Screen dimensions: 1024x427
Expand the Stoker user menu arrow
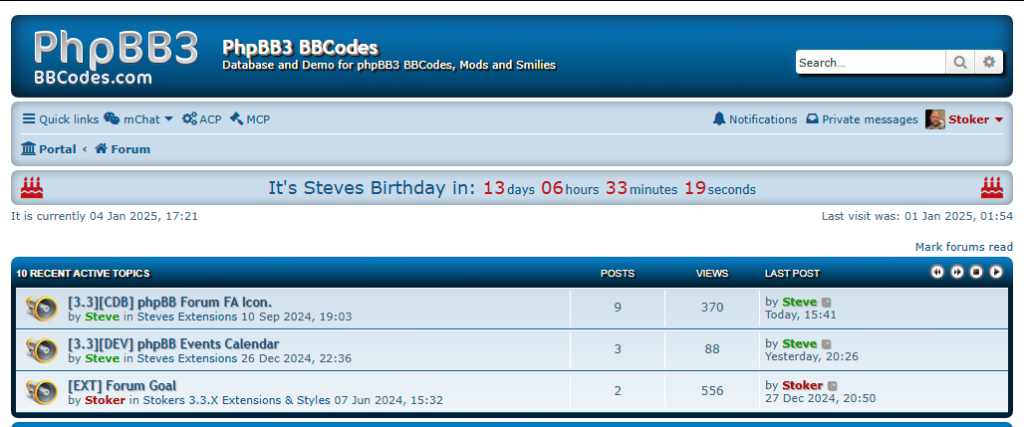(x=999, y=120)
